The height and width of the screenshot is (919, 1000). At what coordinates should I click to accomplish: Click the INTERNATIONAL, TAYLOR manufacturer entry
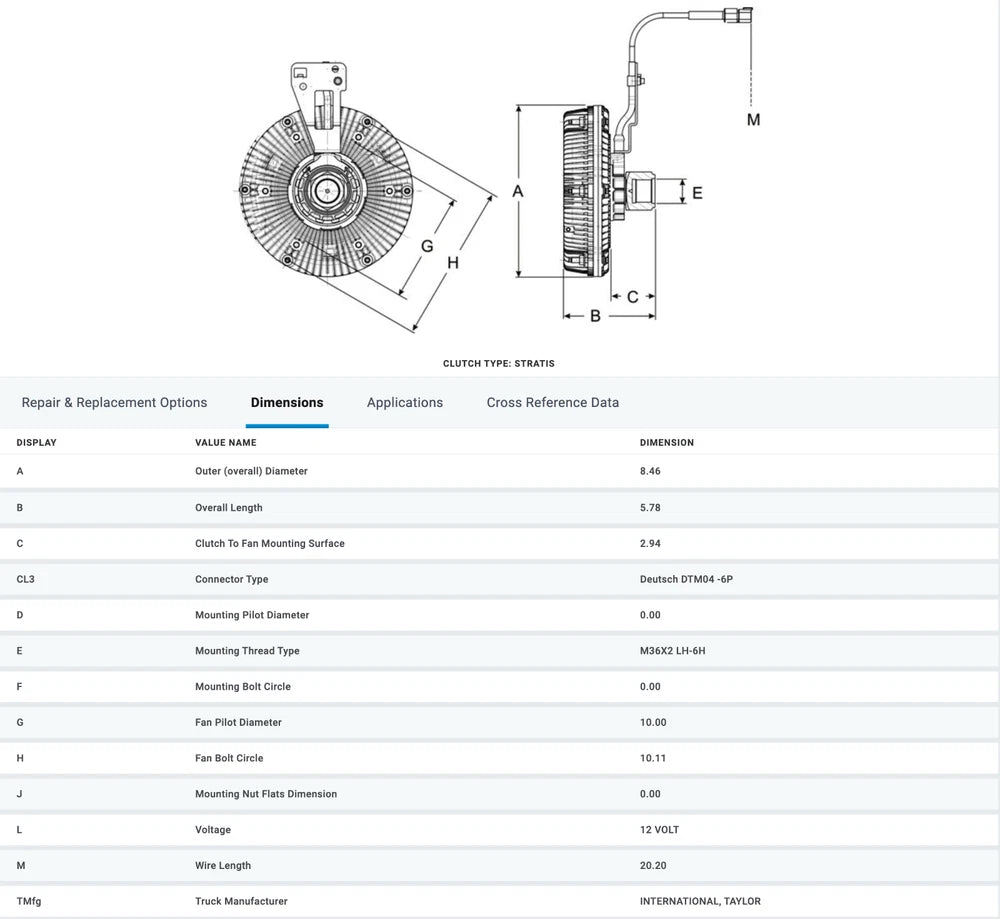[701, 901]
